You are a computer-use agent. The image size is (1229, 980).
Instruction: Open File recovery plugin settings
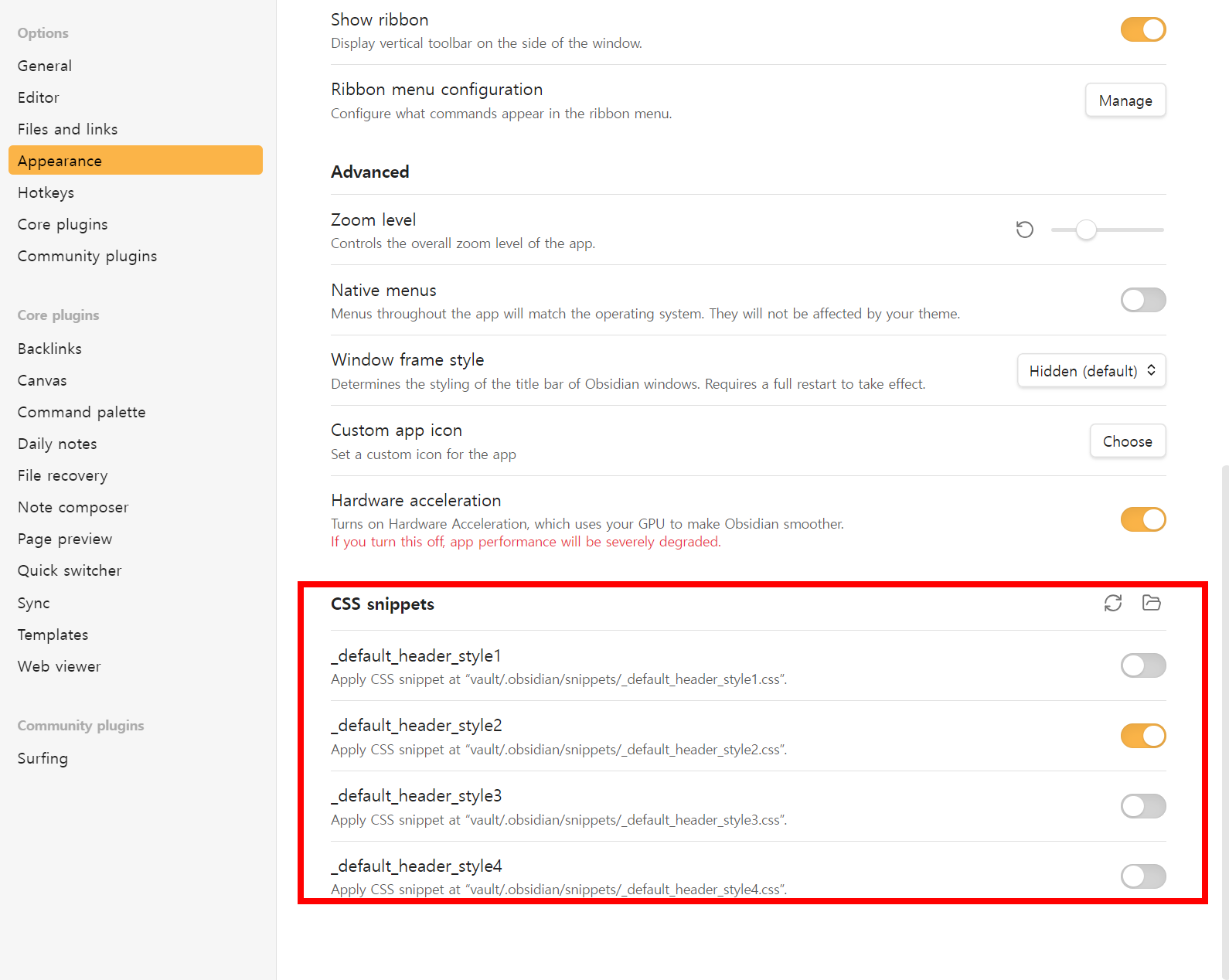point(135,475)
